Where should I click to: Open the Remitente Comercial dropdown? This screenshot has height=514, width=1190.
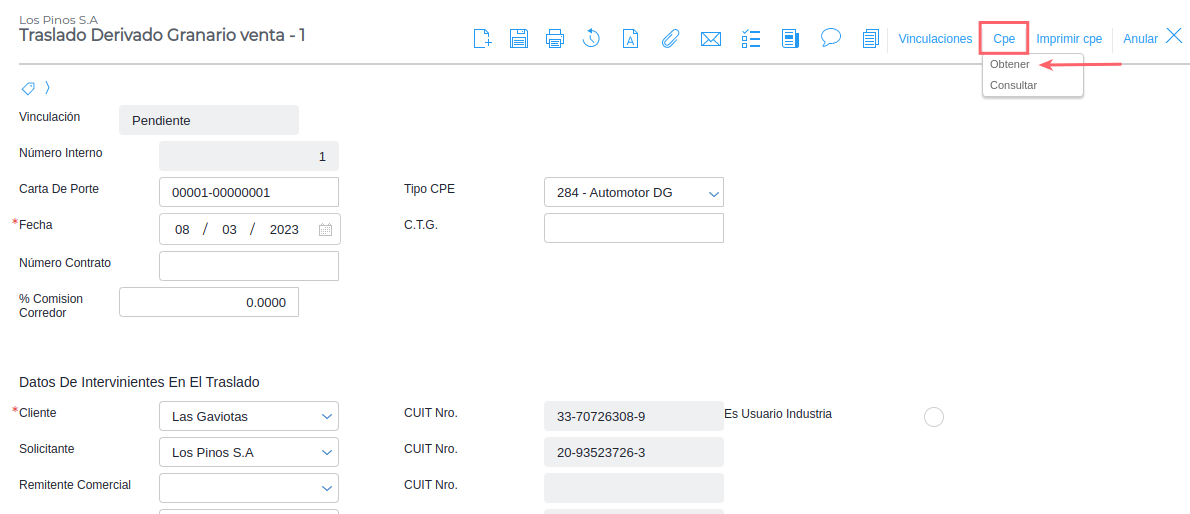[x=249, y=487]
